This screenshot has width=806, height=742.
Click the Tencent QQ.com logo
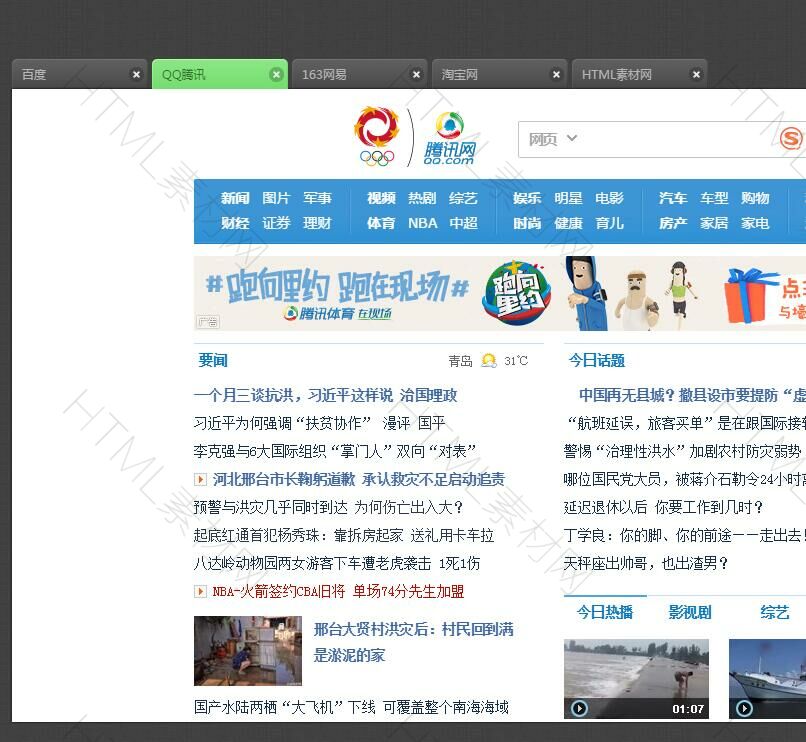(x=449, y=139)
